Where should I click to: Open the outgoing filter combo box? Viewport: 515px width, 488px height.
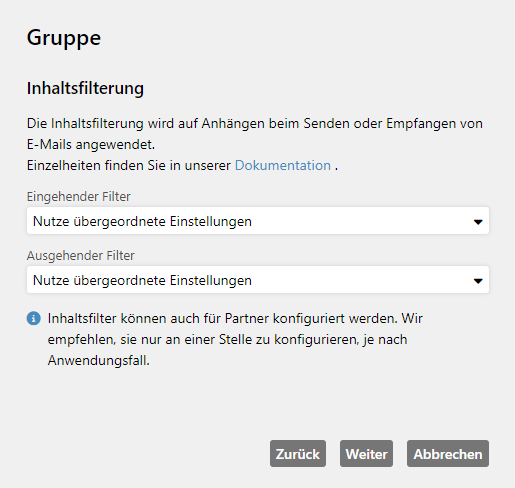click(258, 280)
